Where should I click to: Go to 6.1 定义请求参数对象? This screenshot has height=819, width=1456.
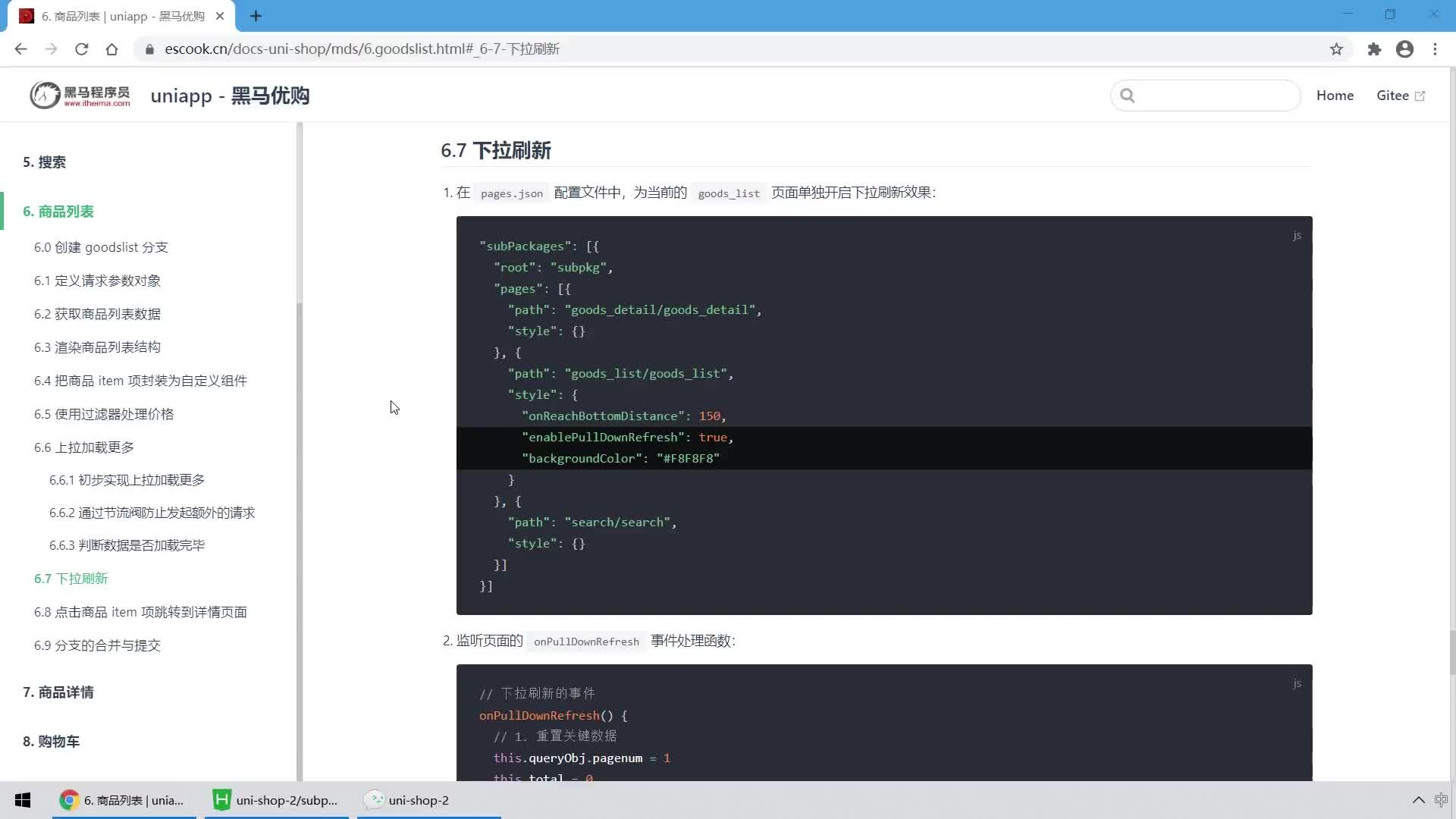click(x=97, y=281)
